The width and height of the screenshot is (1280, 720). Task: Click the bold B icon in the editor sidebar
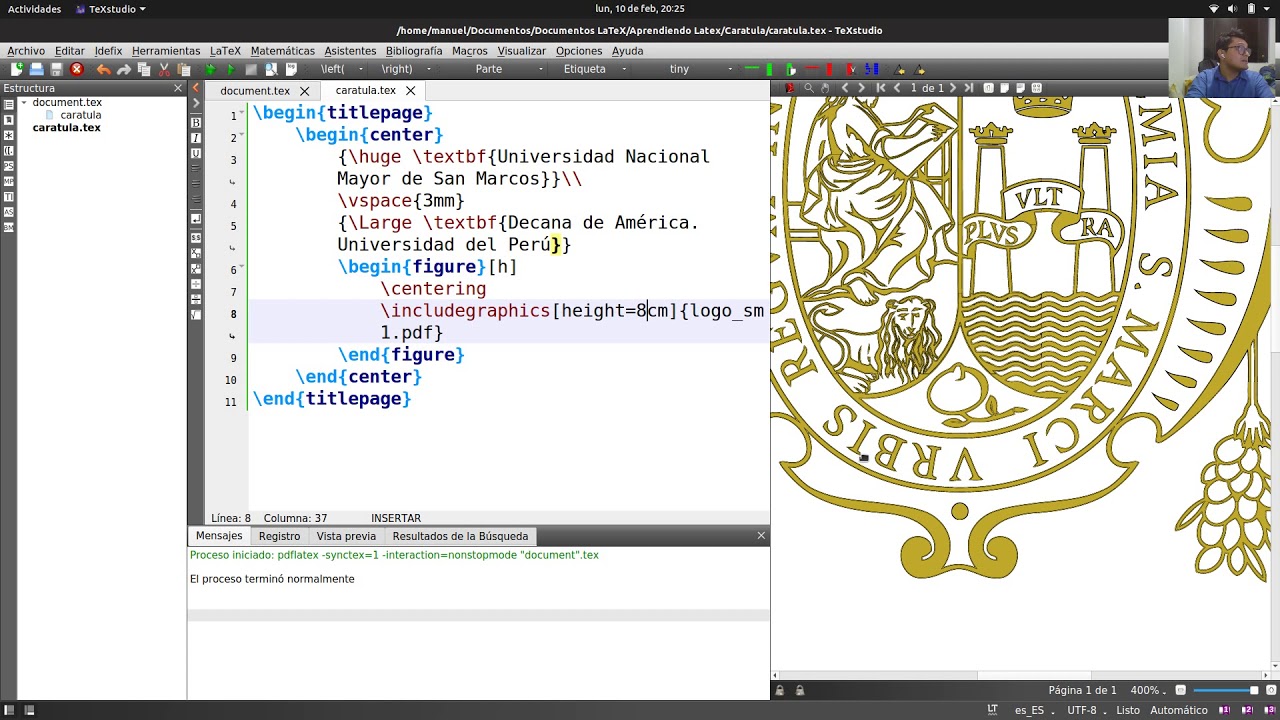click(196, 122)
